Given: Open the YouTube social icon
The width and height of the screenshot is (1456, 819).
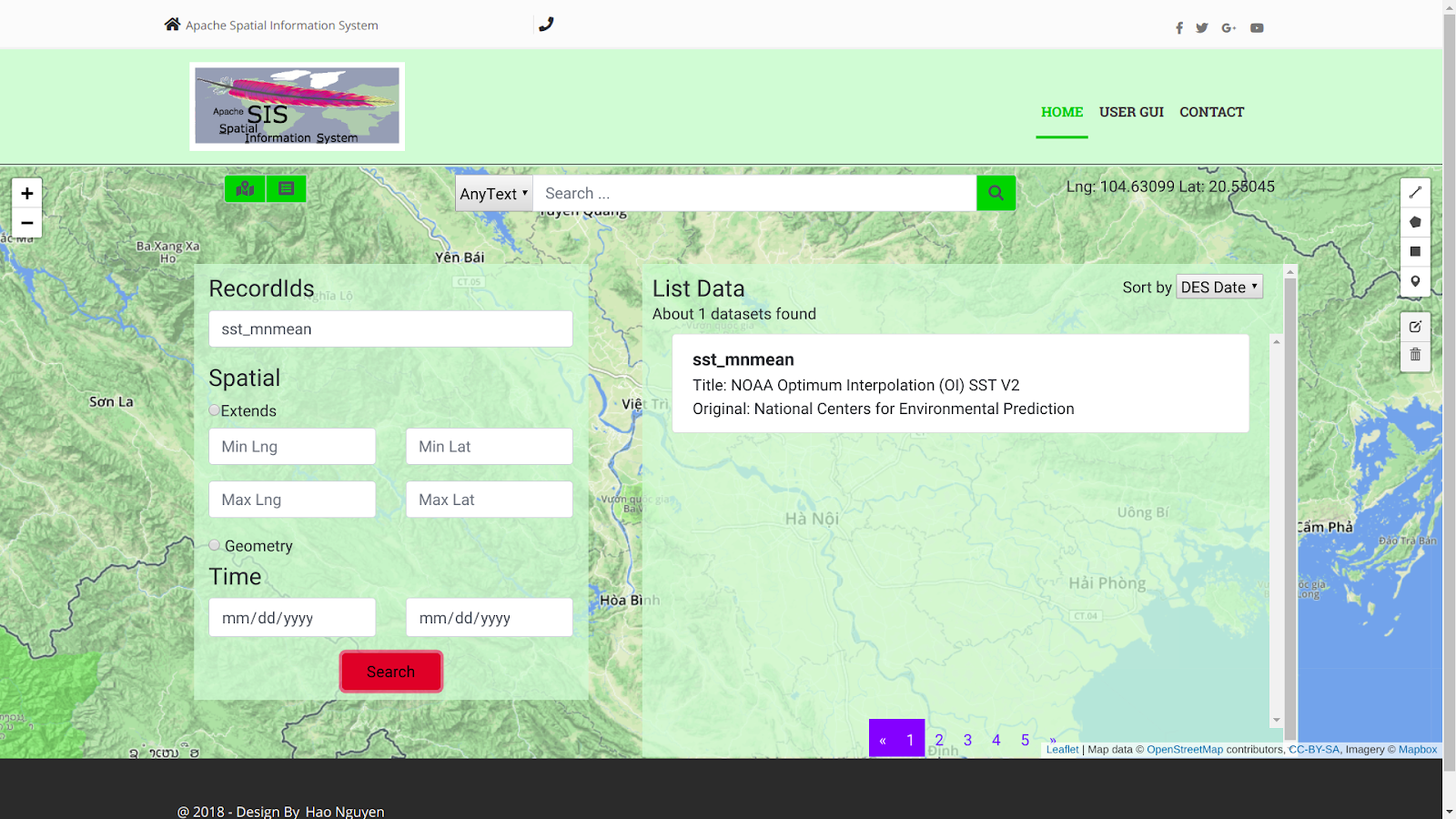Looking at the screenshot, I should (x=1257, y=28).
